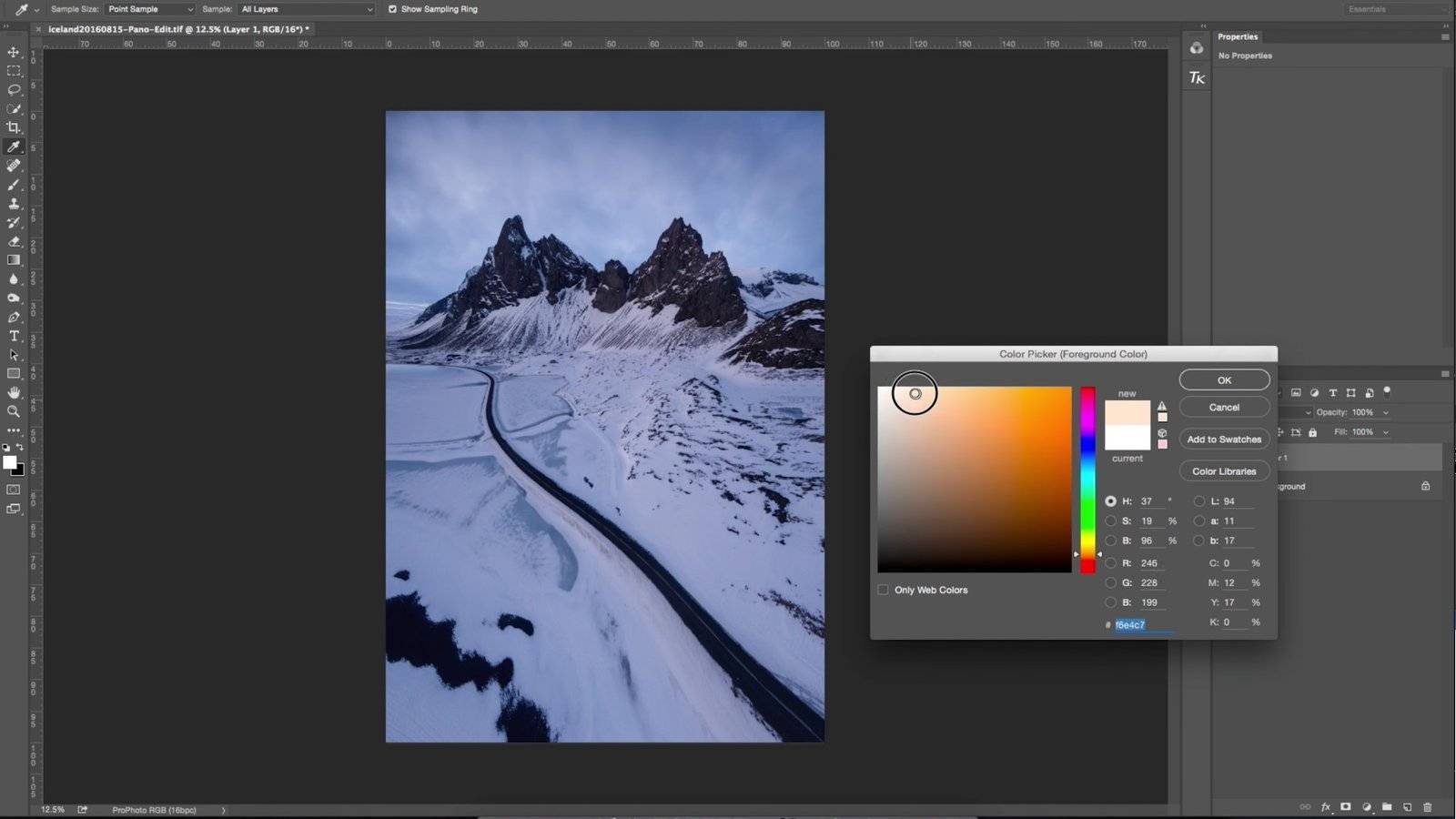
Task: Activate the Zoom tool in toolbar
Action: 14,411
